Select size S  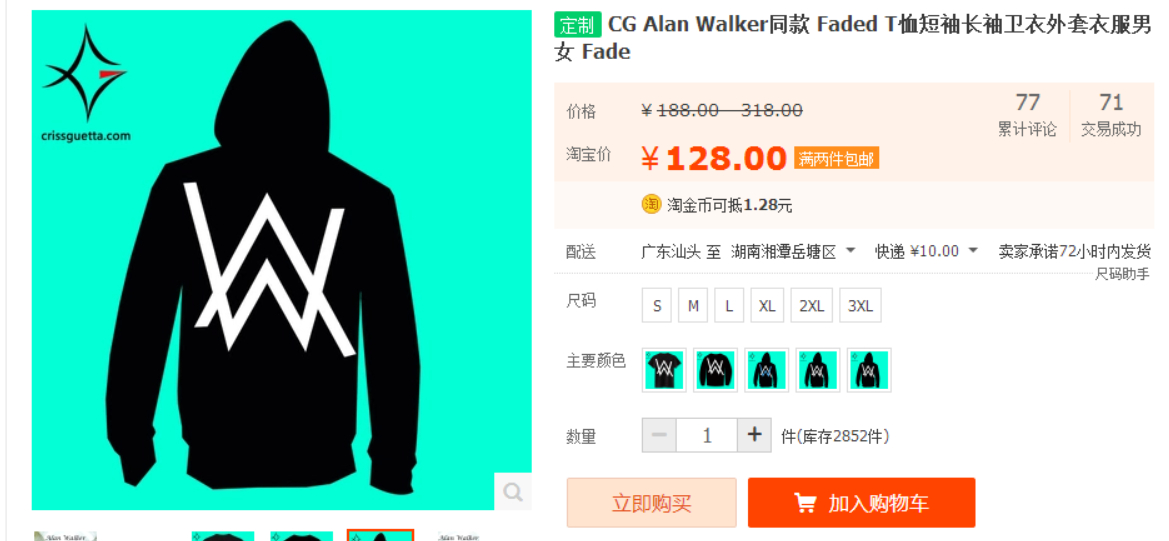click(x=657, y=306)
